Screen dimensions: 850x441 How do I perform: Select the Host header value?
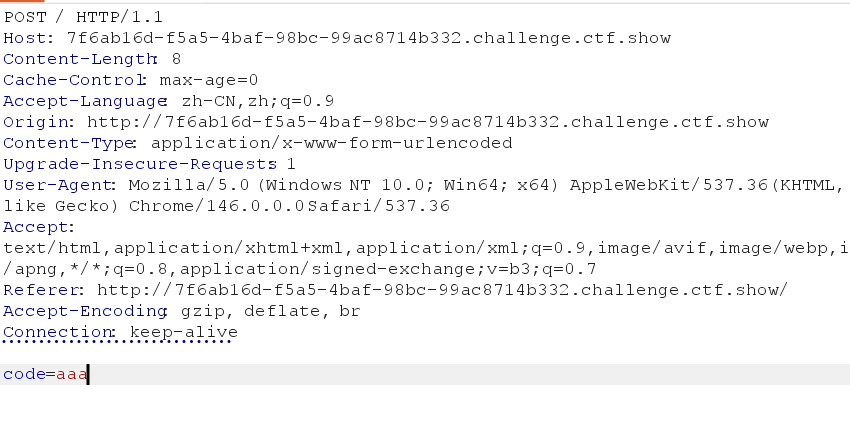pos(369,38)
